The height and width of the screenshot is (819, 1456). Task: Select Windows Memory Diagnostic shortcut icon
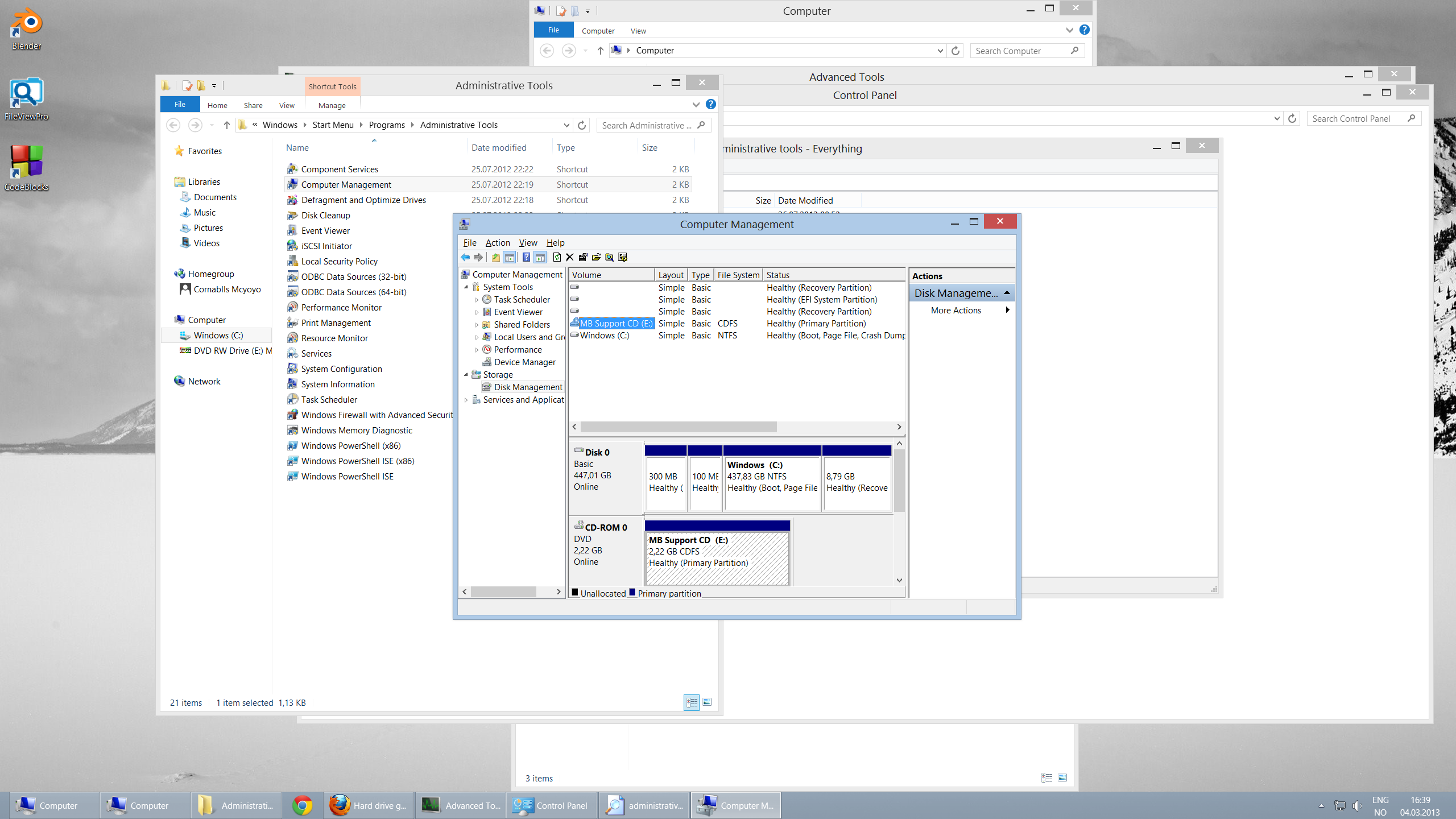[292, 431]
